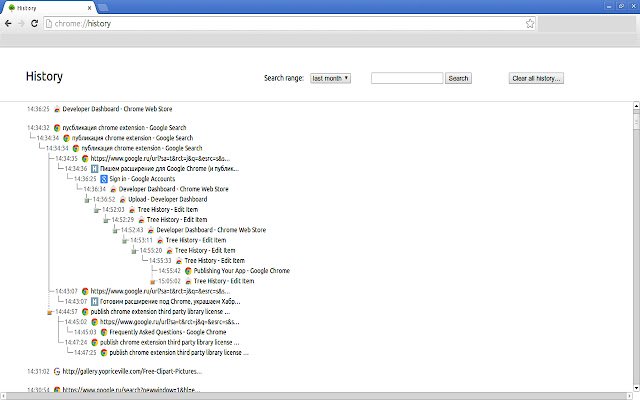Click the web store icon of Upload - Developer Dashboard
This screenshot has height=400, width=640.
[122, 199]
